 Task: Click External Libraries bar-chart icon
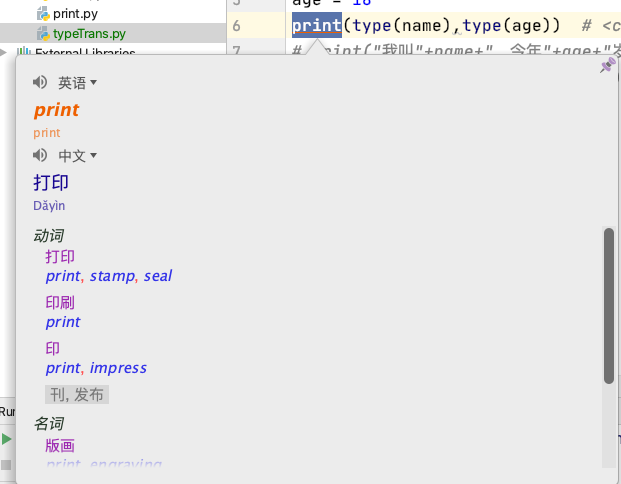pos(24,51)
